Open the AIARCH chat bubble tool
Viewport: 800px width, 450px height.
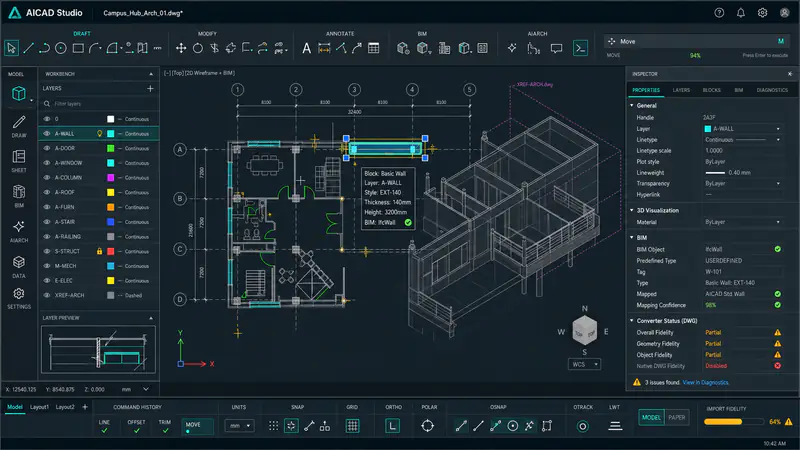[556, 48]
